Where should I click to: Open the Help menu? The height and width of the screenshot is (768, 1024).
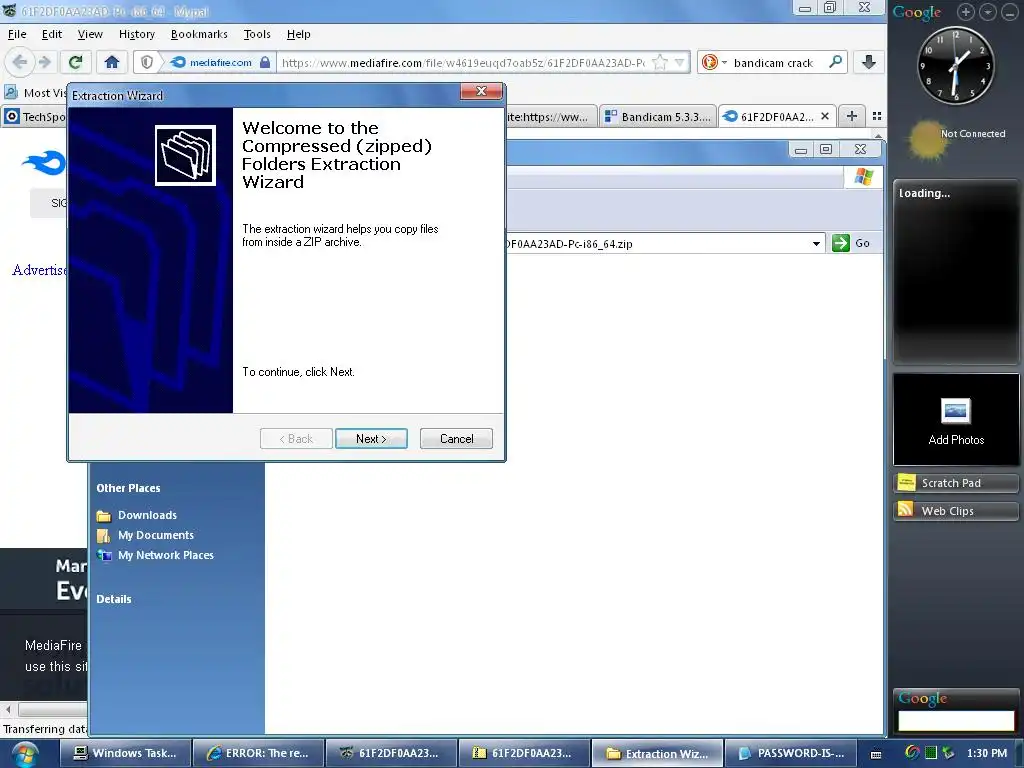298,34
